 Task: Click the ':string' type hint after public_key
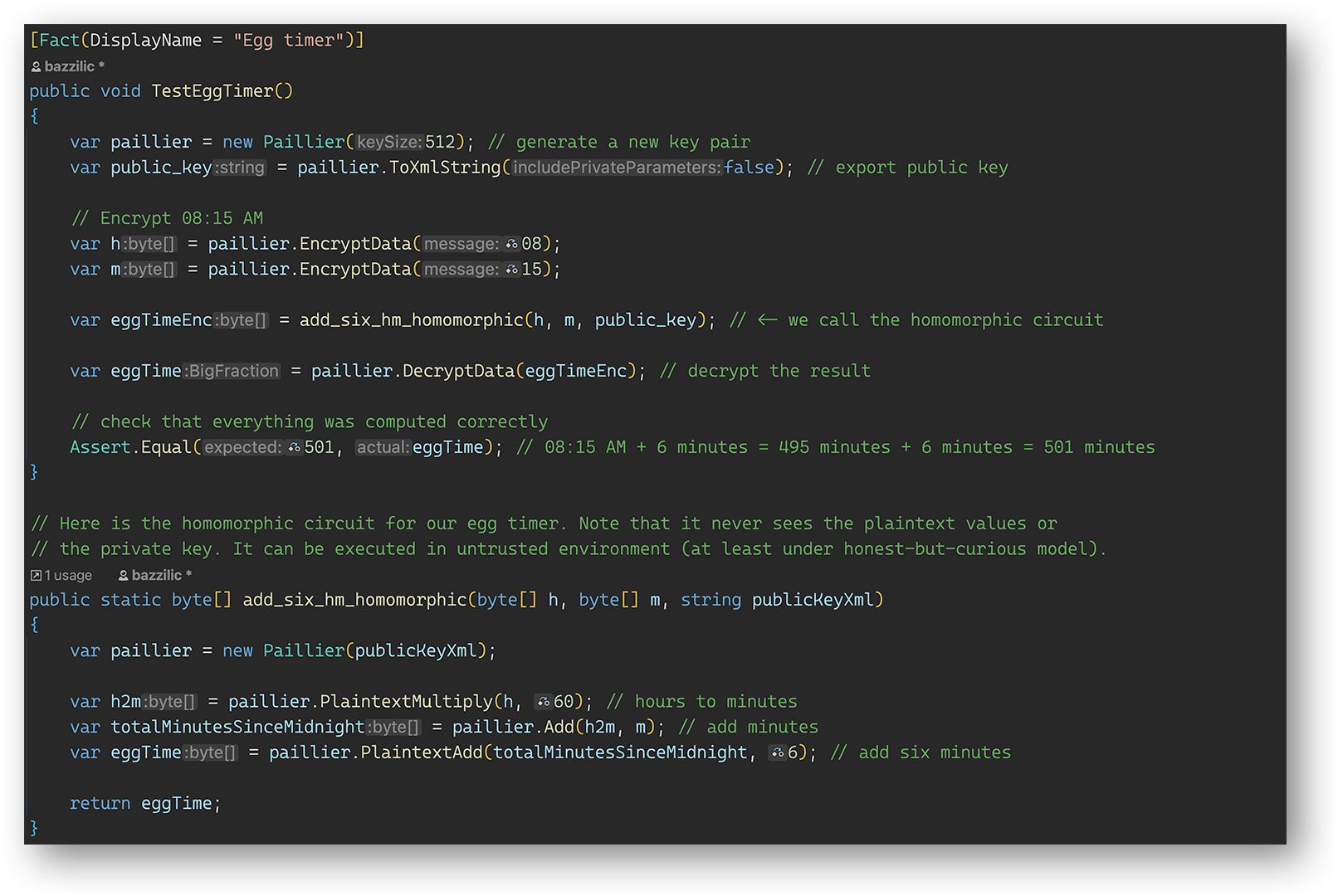point(240,168)
